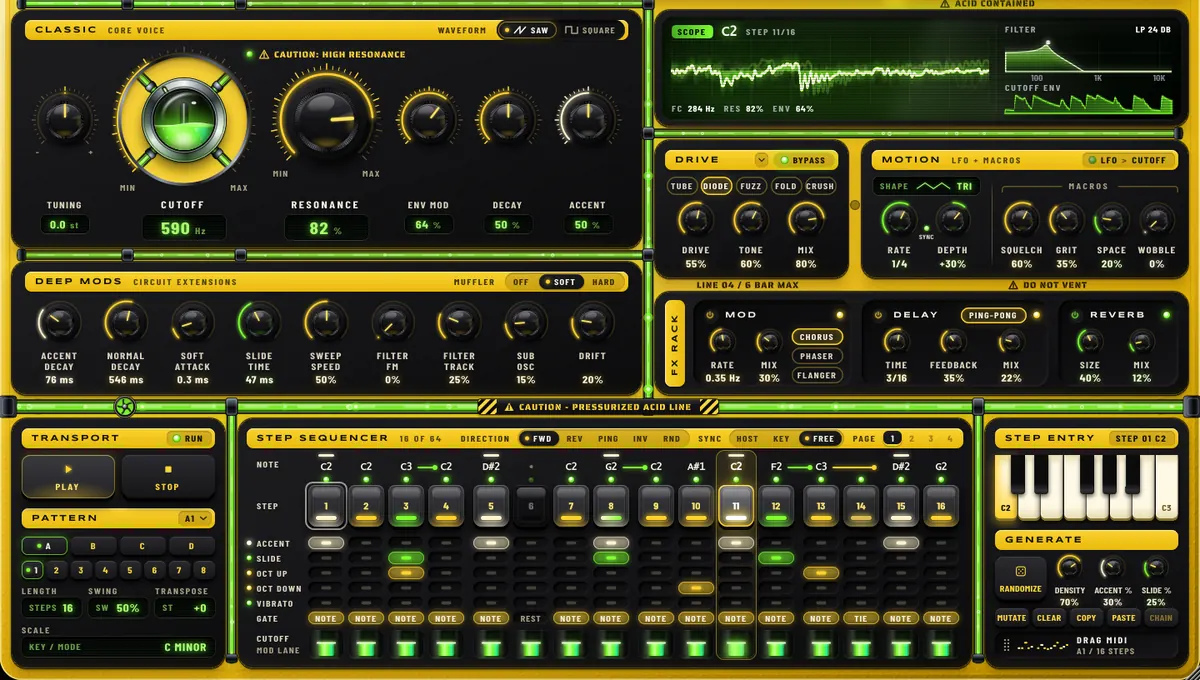This screenshot has width=1200, height=680.
Task: Click the TRI LFO shape selector
Action: (x=927, y=186)
